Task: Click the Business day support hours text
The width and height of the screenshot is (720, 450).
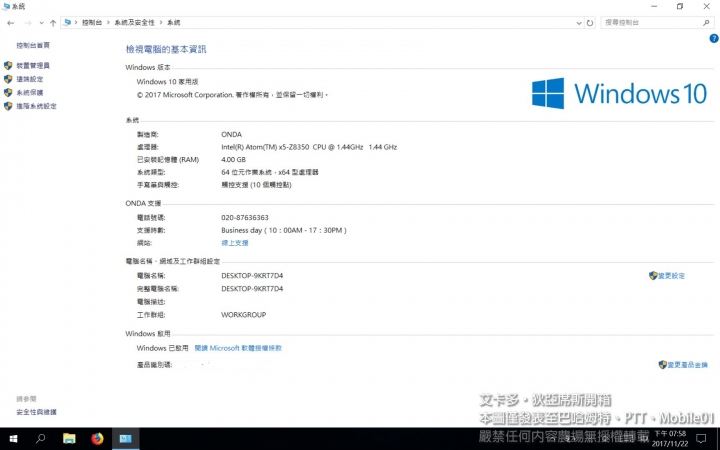Action: click(x=284, y=231)
